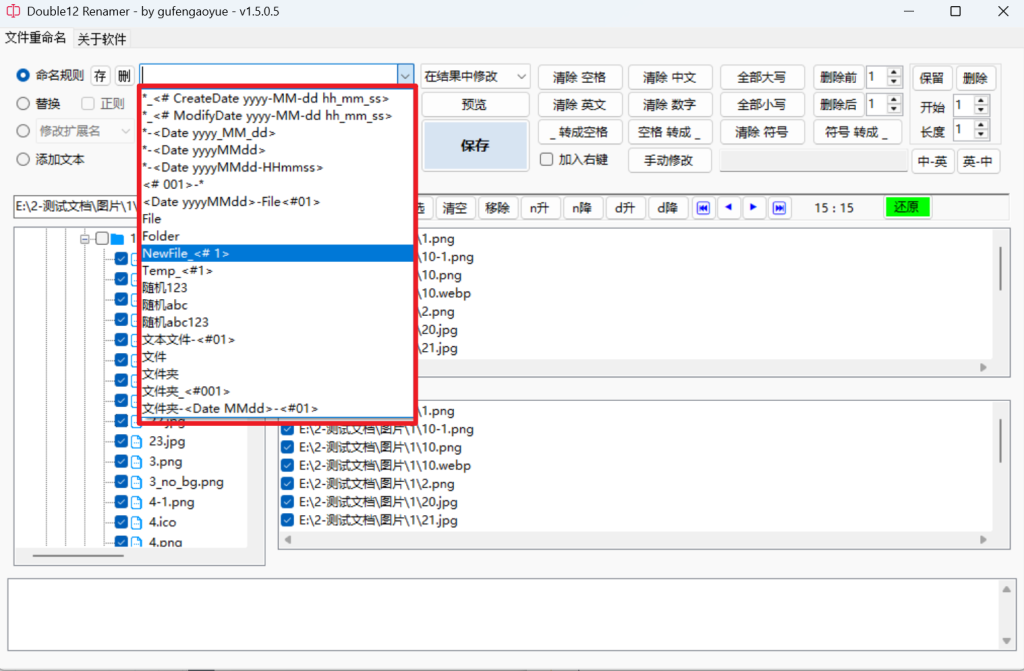Viewport: 1024px width, 671px height.
Task: Uncheck 23.jpg in the file tree
Action: pos(121,441)
